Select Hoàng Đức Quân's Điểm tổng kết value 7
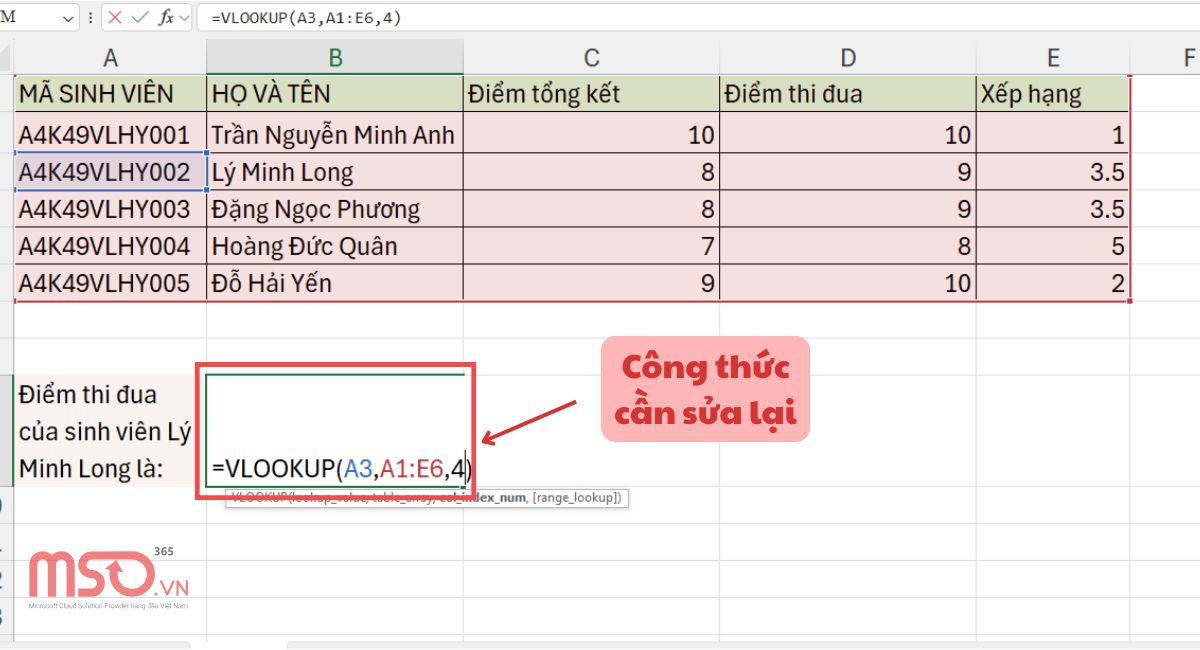 coord(592,246)
